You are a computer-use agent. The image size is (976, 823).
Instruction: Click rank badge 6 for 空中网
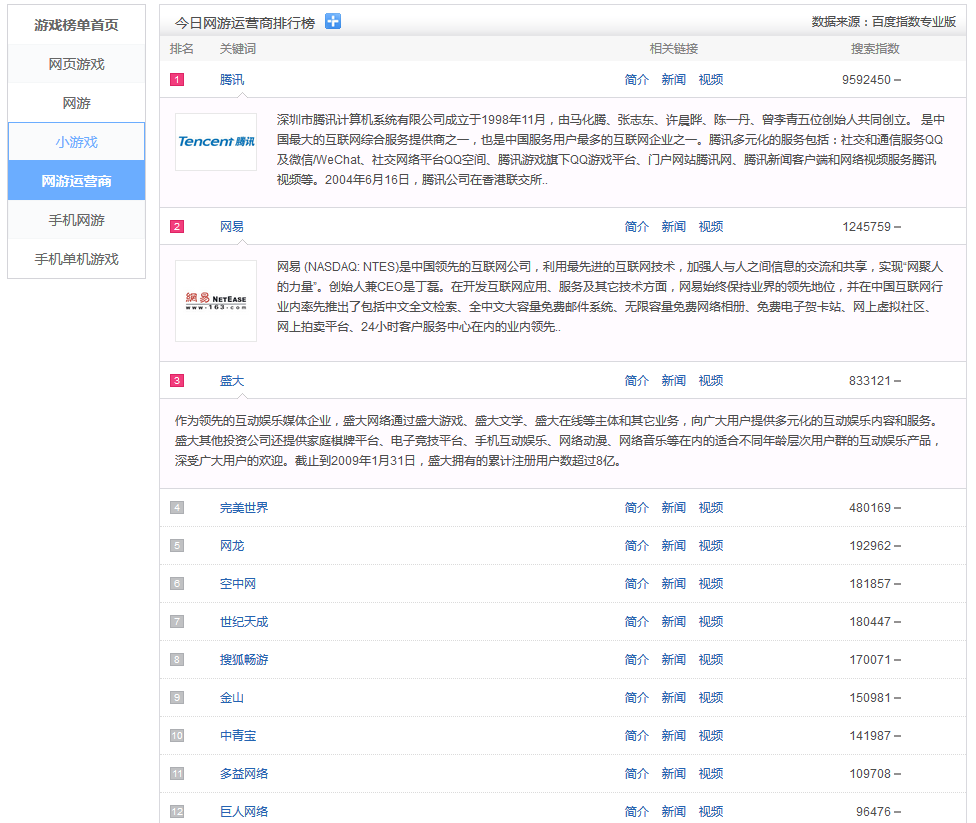point(177,583)
